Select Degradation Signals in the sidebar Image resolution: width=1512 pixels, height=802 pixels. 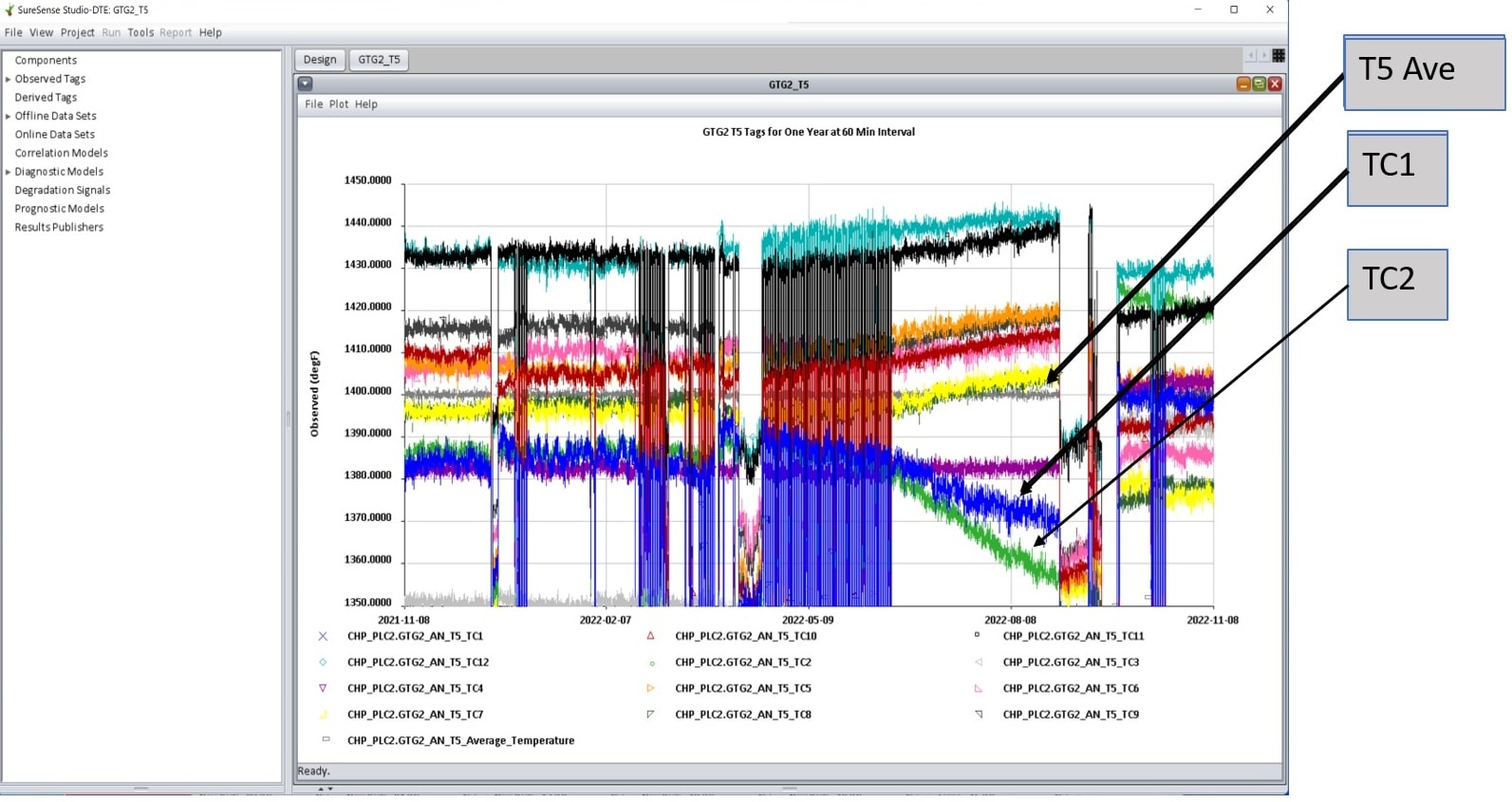tap(63, 190)
